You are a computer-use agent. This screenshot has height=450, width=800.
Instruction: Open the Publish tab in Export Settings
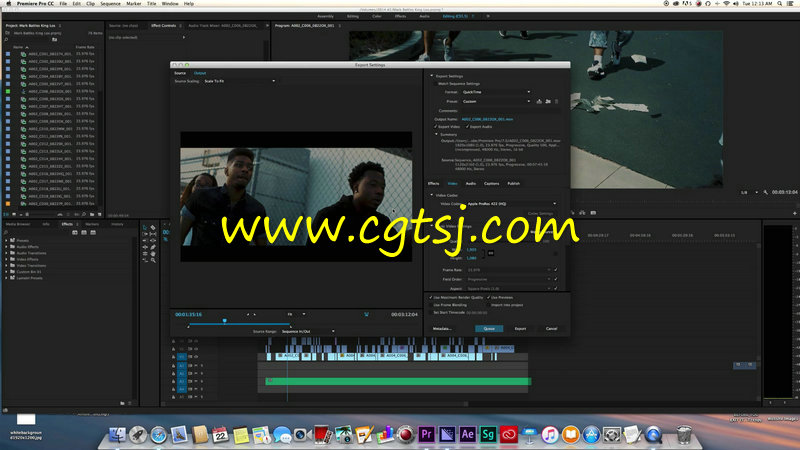(514, 184)
